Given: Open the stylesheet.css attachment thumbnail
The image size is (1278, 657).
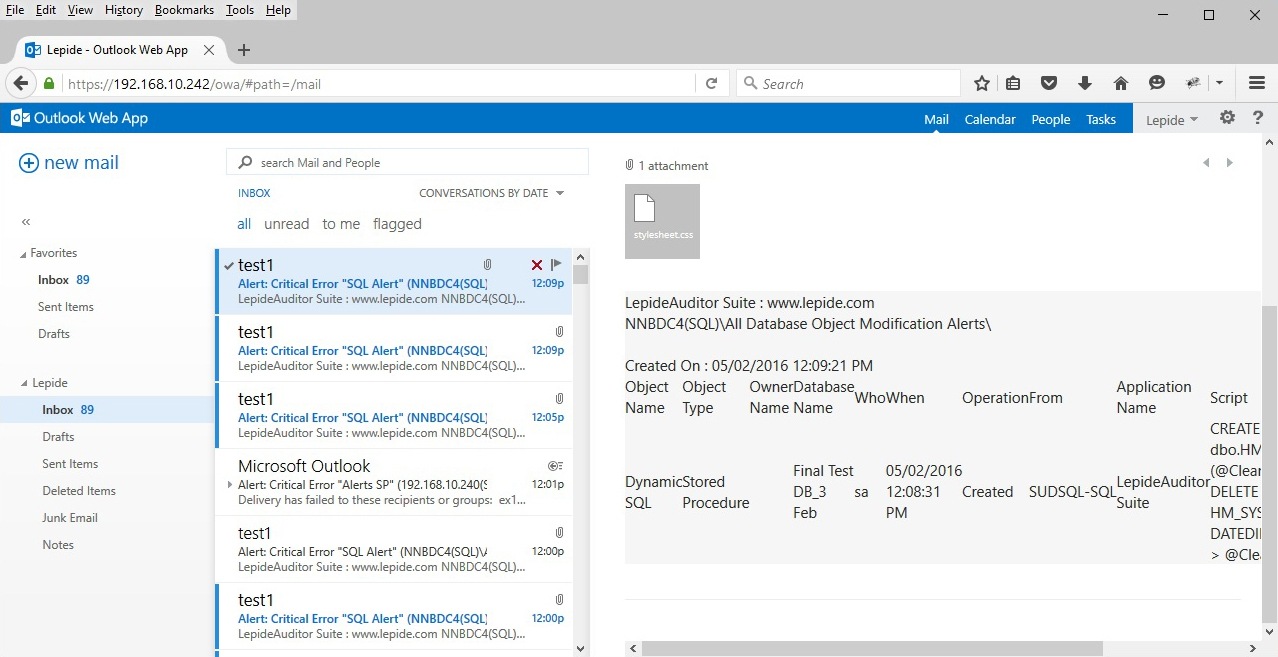Looking at the screenshot, I should point(662,220).
